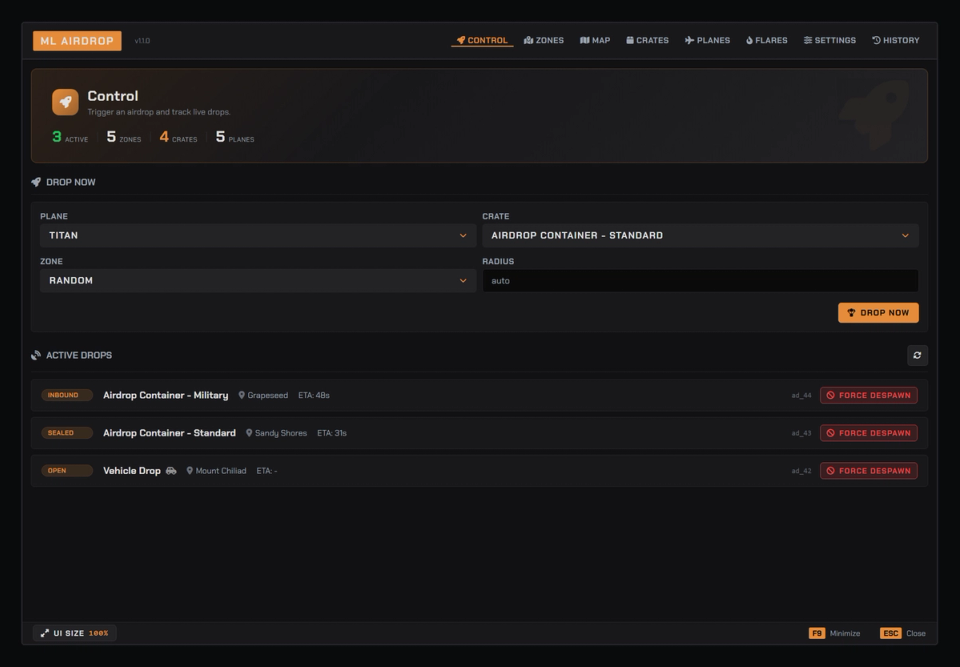Open the Crates tab

click(647, 40)
